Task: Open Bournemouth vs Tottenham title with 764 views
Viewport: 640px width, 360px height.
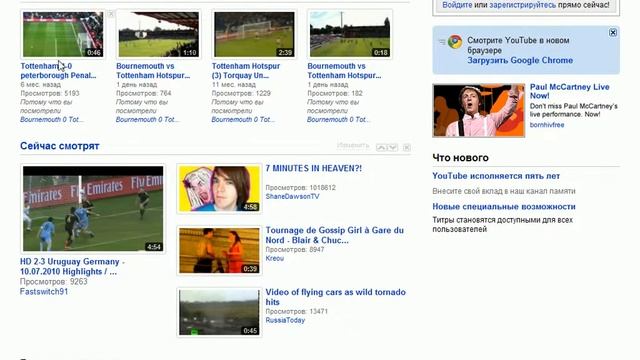Action: coord(153,71)
